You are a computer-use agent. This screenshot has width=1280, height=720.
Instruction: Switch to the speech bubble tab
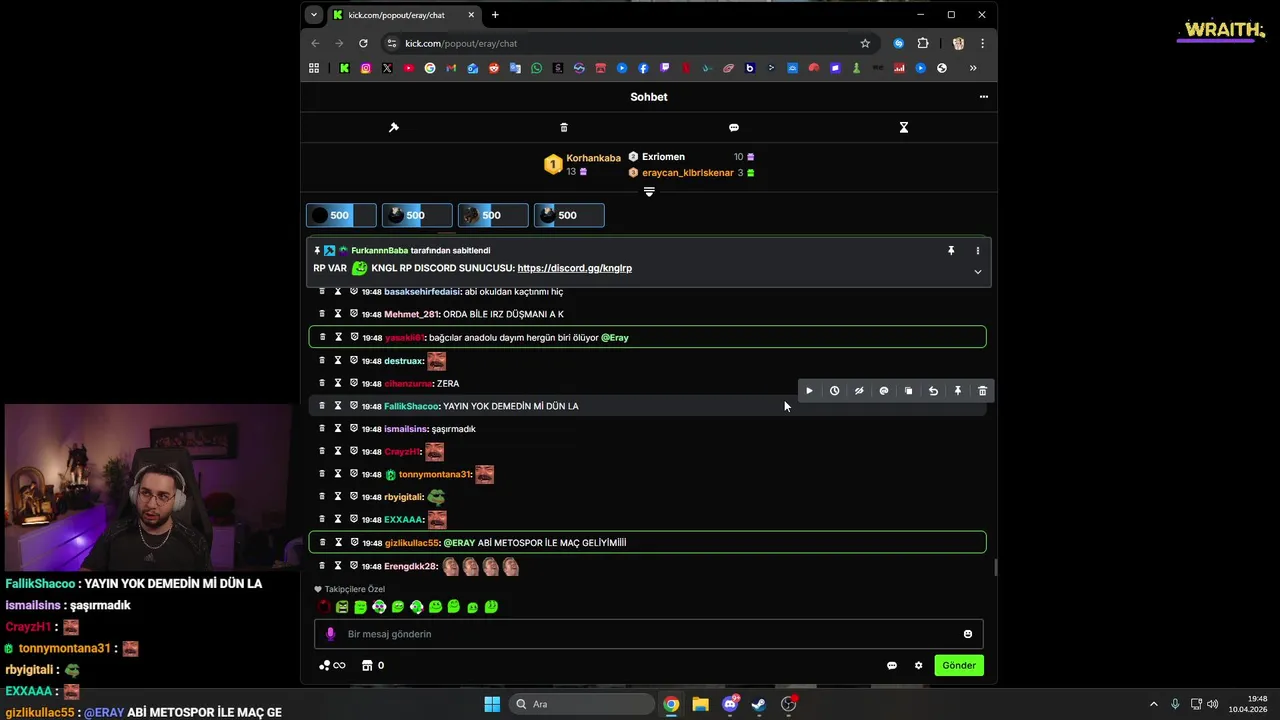[734, 127]
